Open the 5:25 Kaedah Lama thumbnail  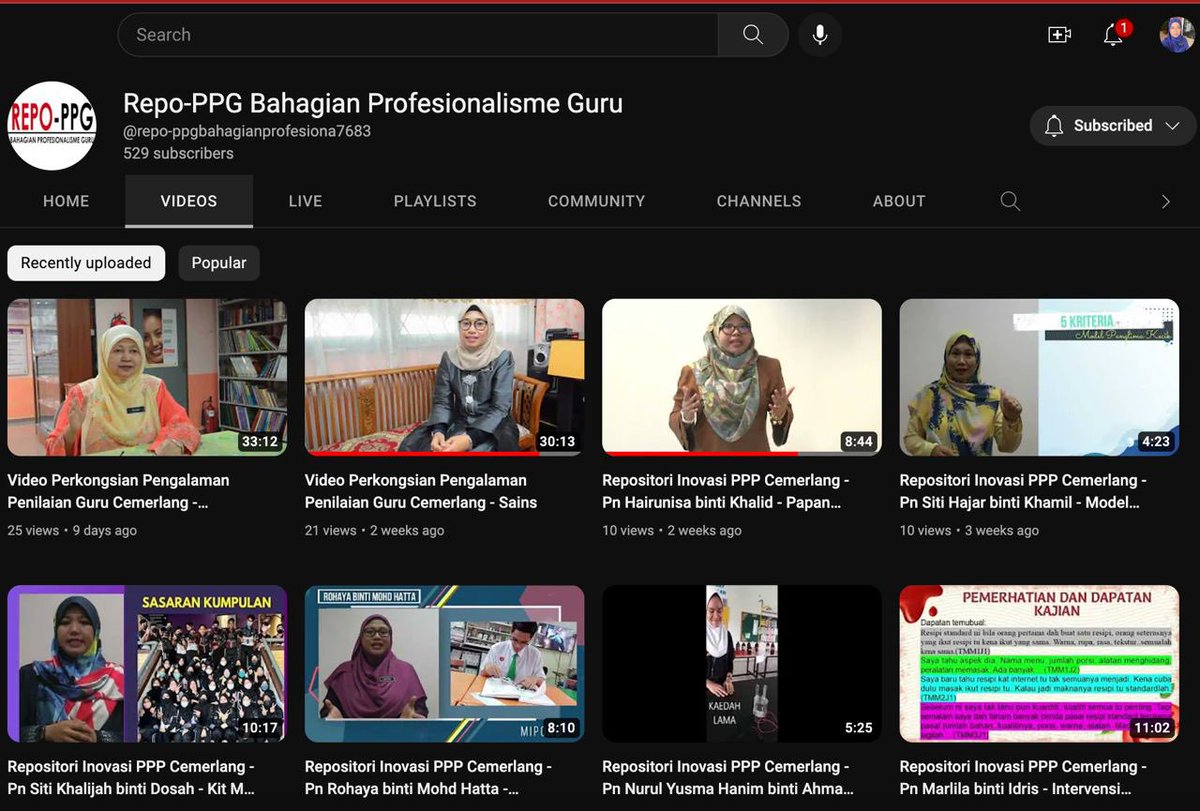tap(742, 664)
